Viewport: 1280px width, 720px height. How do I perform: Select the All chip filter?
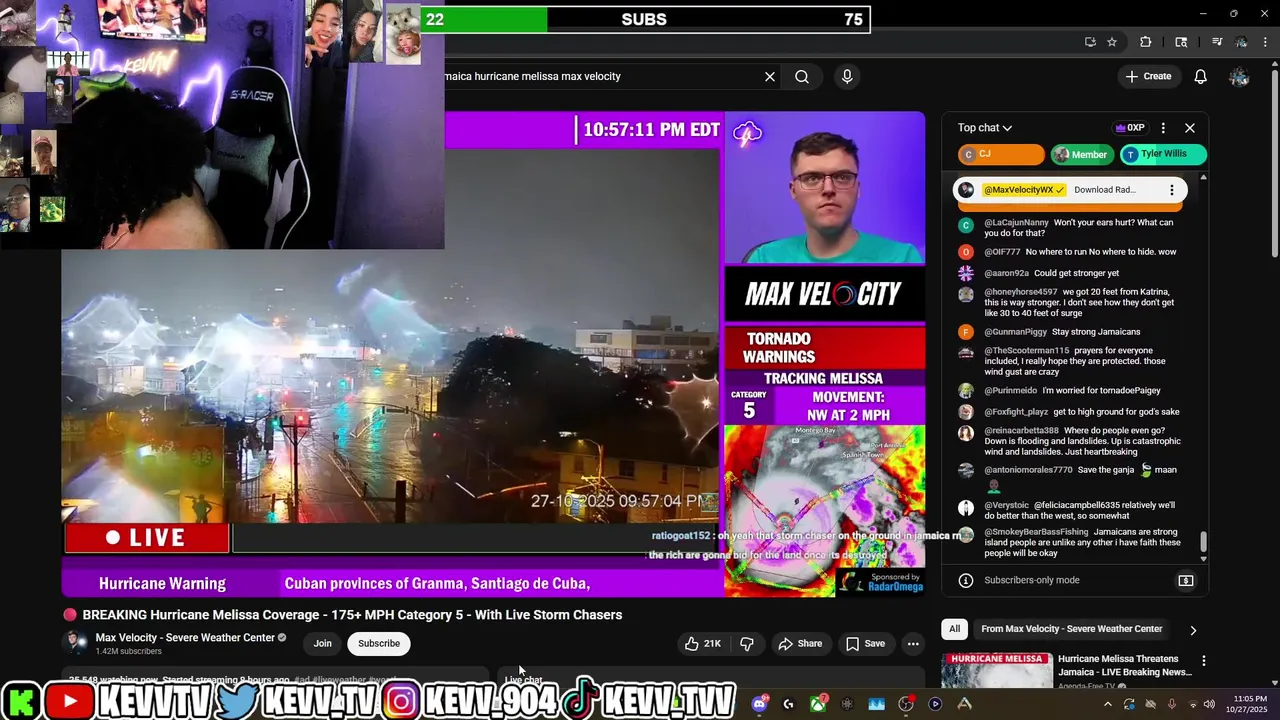pyautogui.click(x=955, y=629)
